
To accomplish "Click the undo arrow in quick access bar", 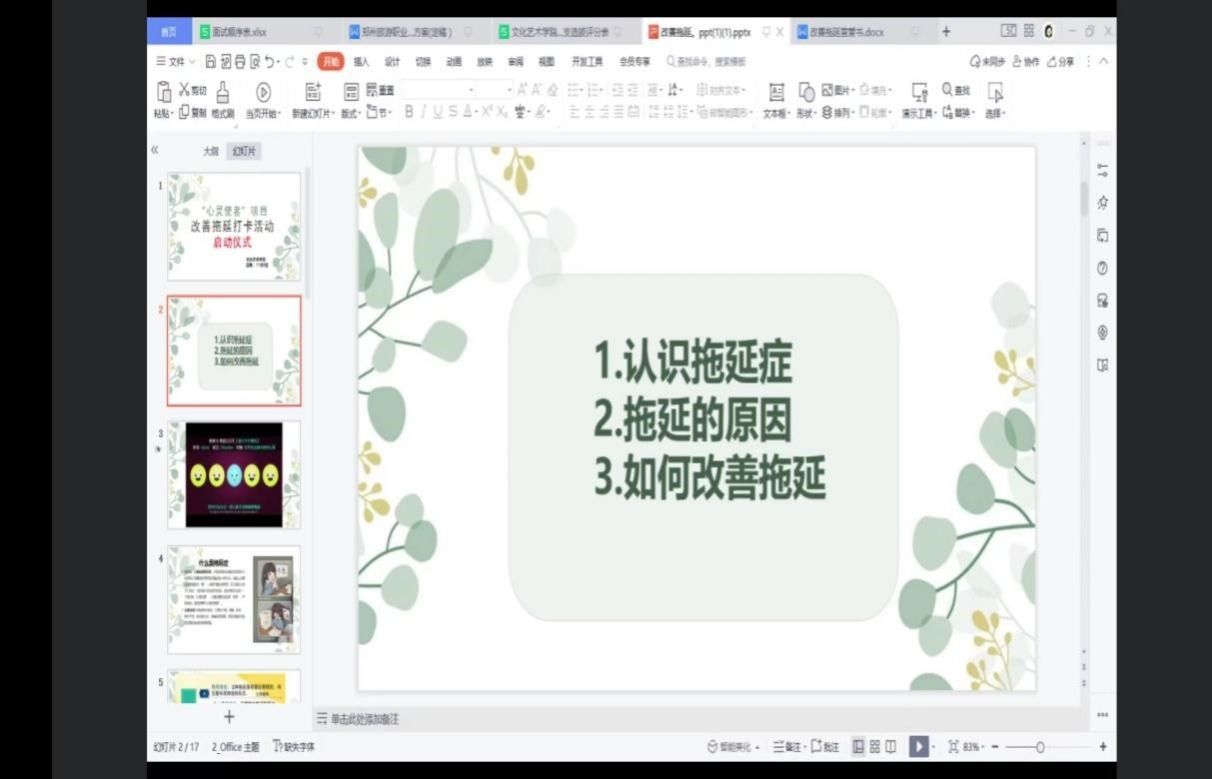I will pos(271,62).
